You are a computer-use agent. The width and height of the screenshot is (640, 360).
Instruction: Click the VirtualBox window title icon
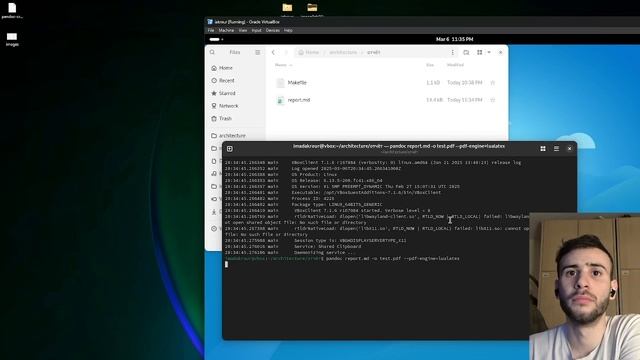(x=210, y=22)
